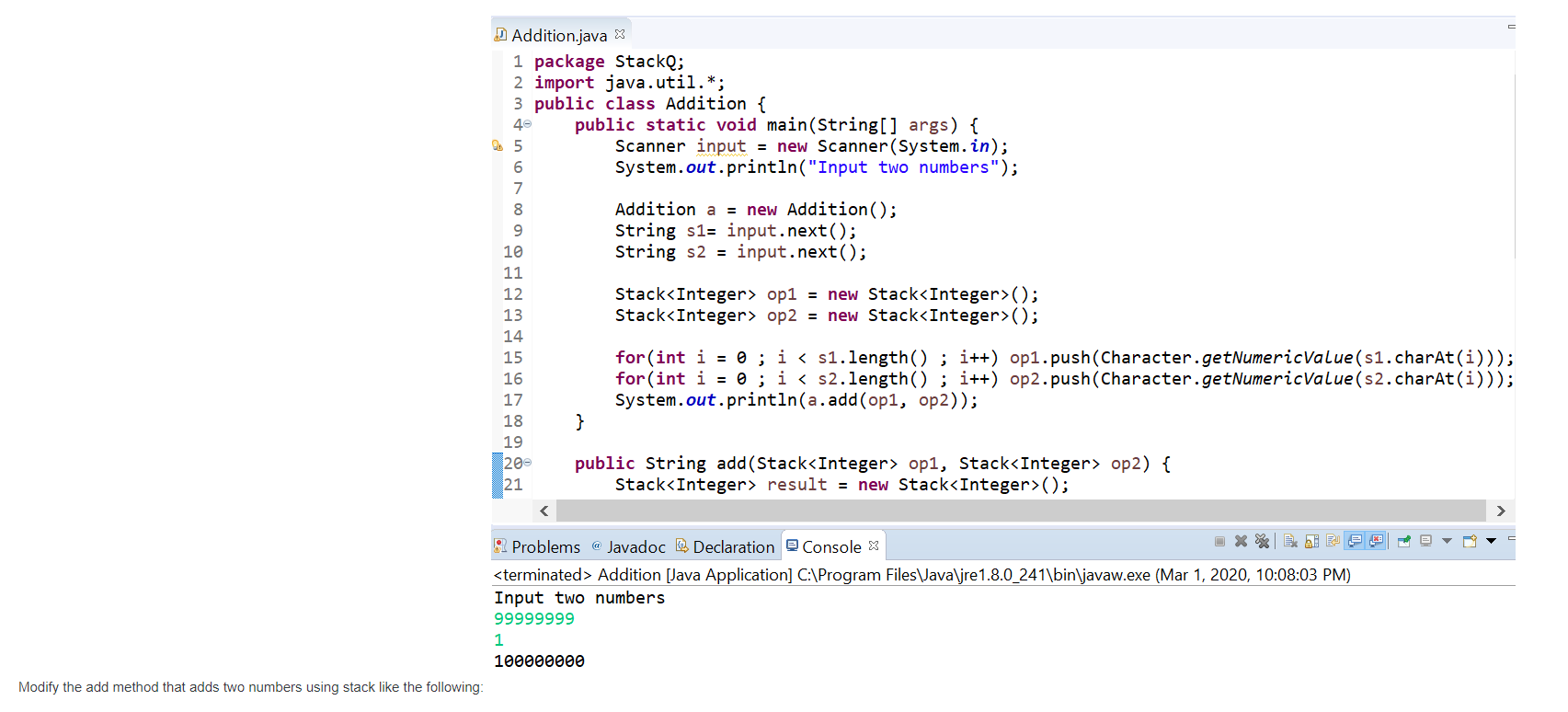This screenshot has width=1568, height=712.
Task: Minimize the Console panel
Action: (x=1511, y=538)
